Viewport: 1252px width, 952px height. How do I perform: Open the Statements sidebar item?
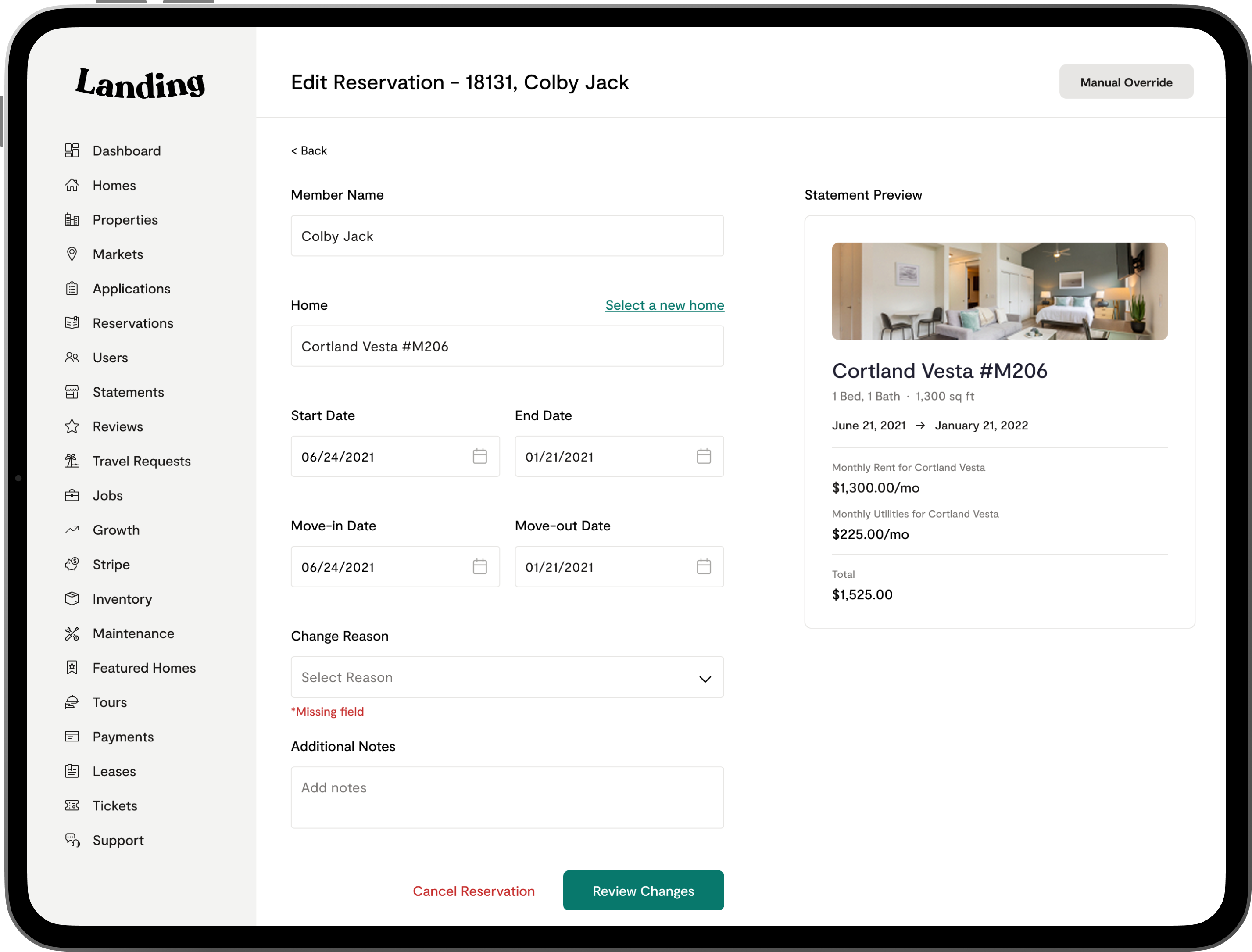128,392
